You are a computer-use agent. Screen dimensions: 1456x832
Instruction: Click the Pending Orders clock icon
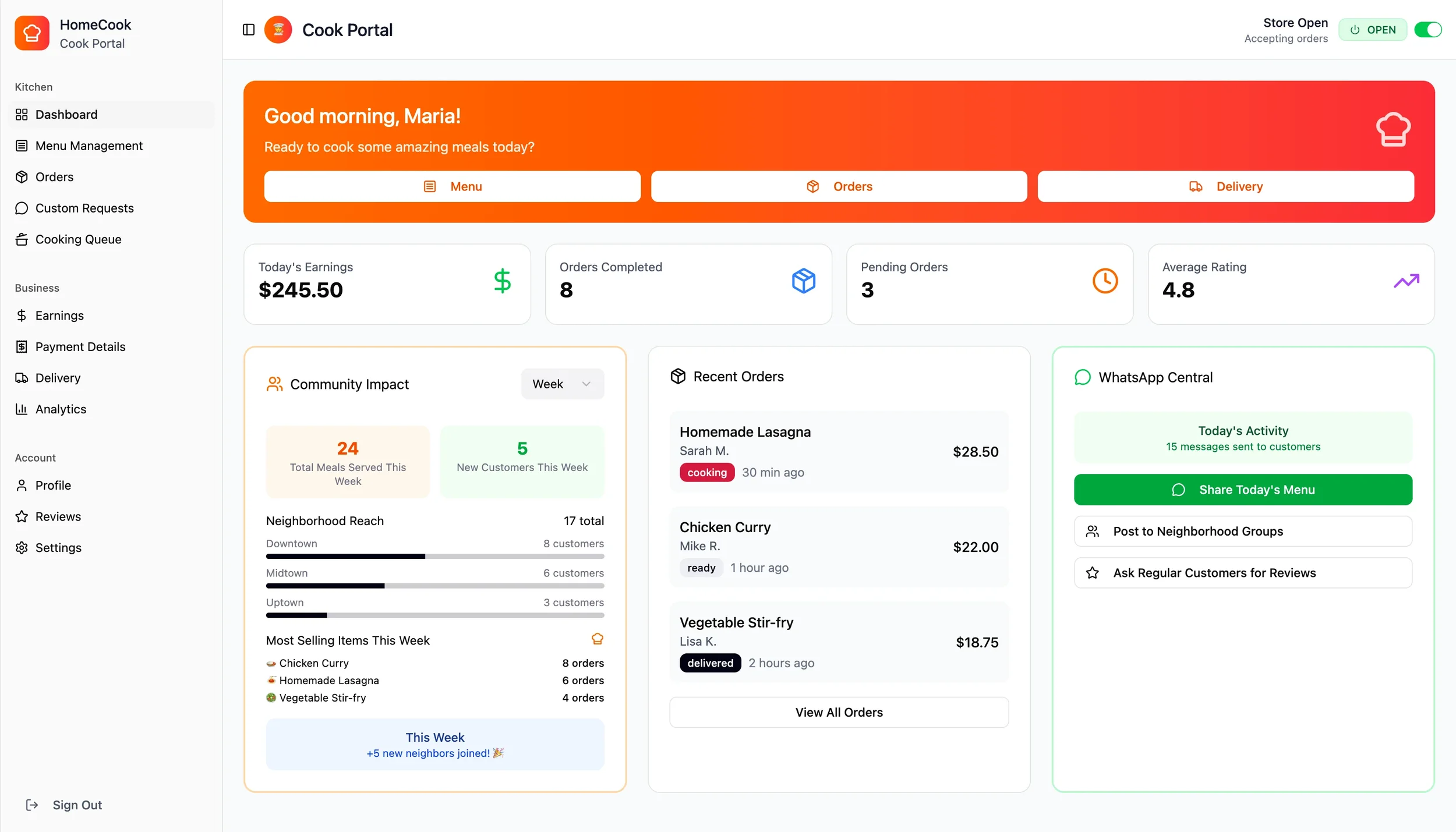(x=1105, y=281)
